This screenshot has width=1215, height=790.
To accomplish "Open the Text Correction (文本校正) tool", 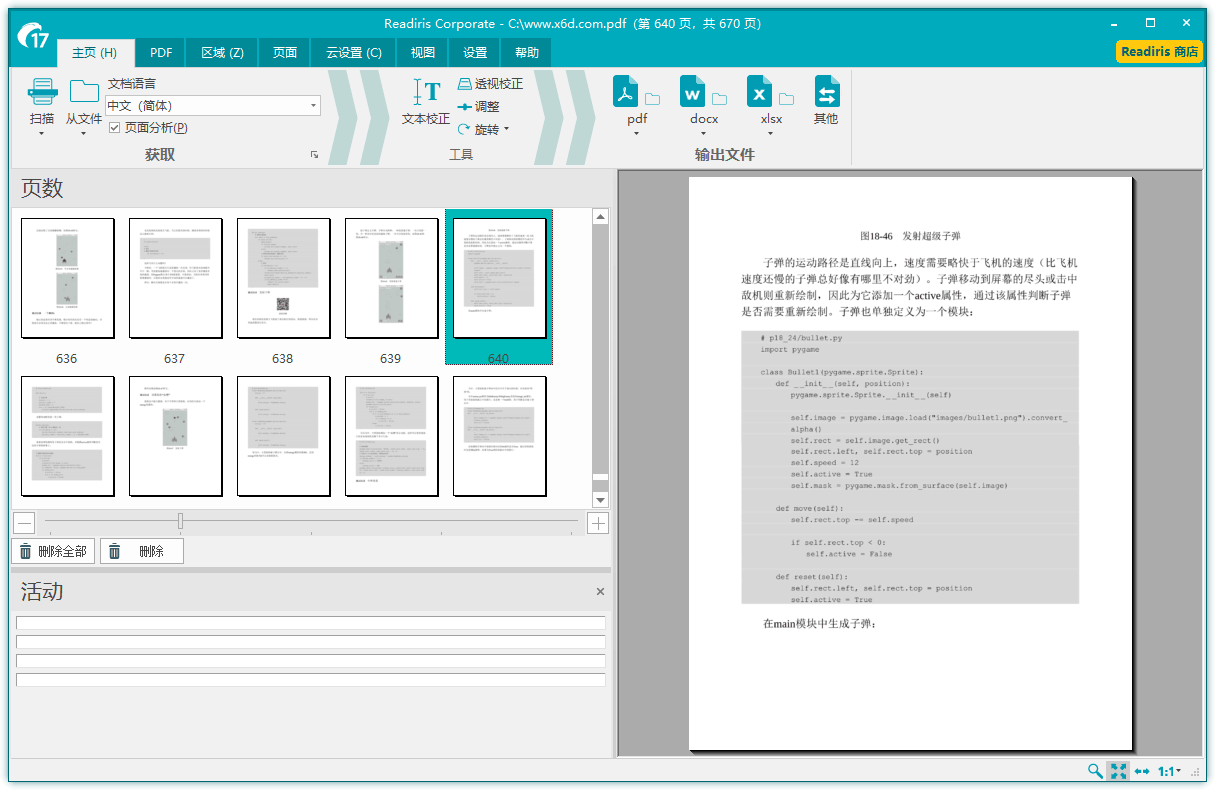I will click(x=426, y=93).
